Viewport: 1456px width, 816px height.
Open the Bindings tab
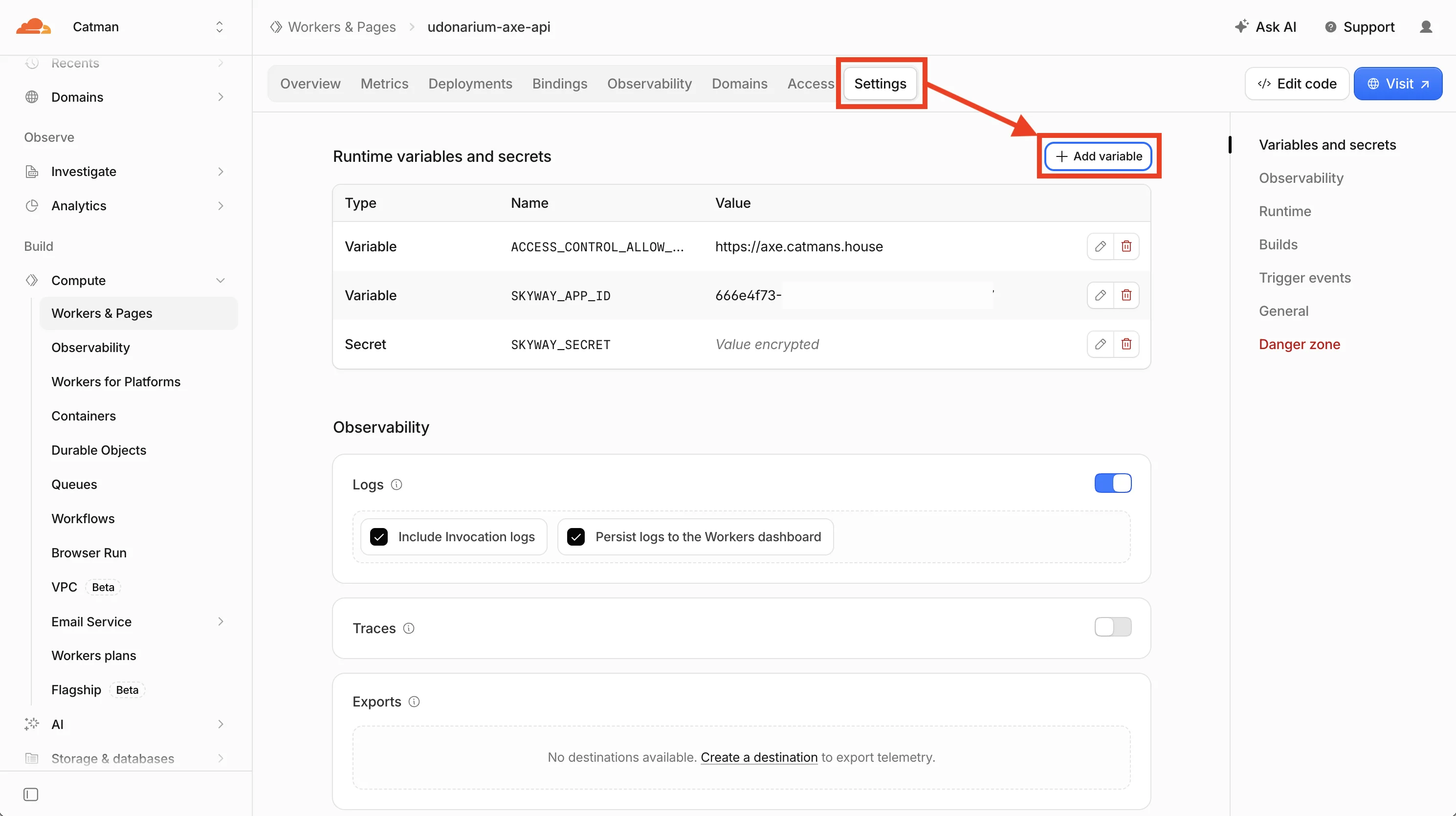pos(559,84)
